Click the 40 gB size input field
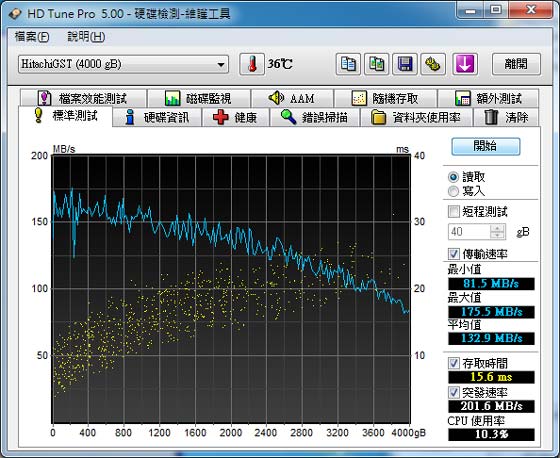 coord(469,232)
